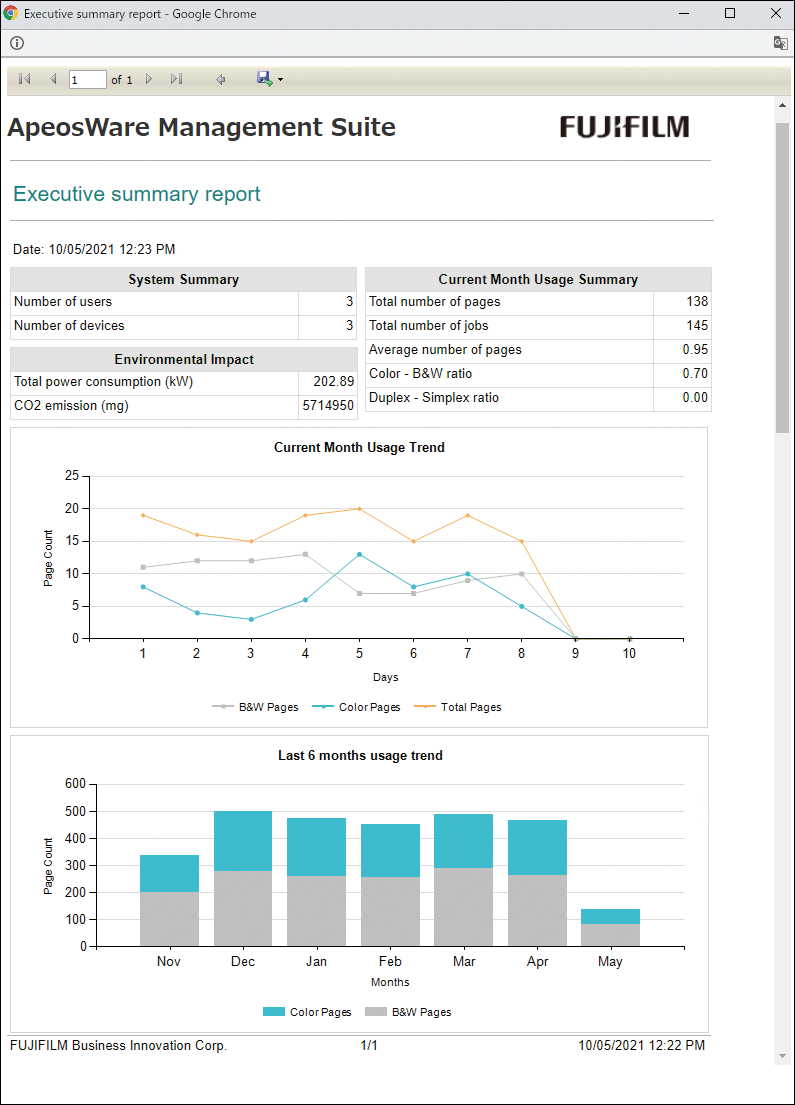Click the export save disk icon
The width and height of the screenshot is (795, 1105).
[x=264, y=79]
